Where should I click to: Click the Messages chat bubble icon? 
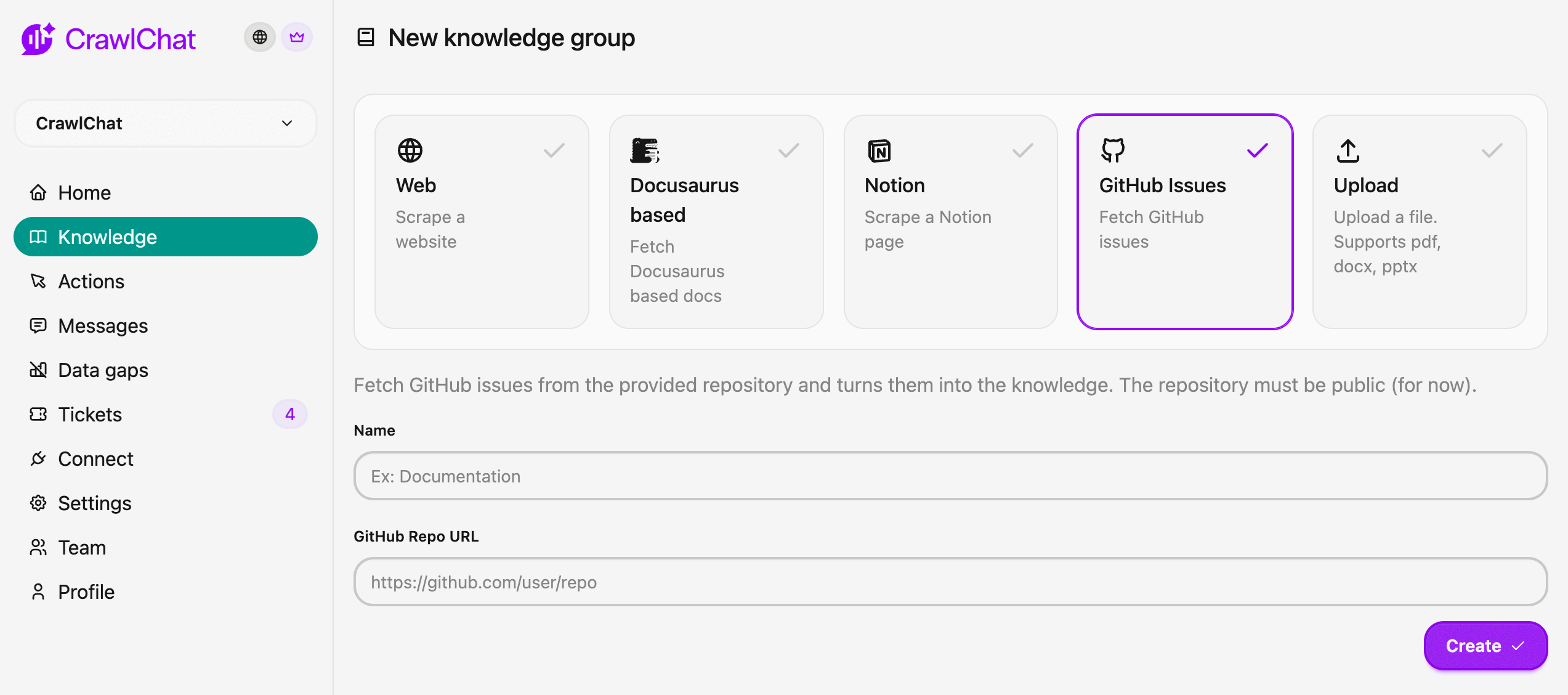(x=38, y=325)
